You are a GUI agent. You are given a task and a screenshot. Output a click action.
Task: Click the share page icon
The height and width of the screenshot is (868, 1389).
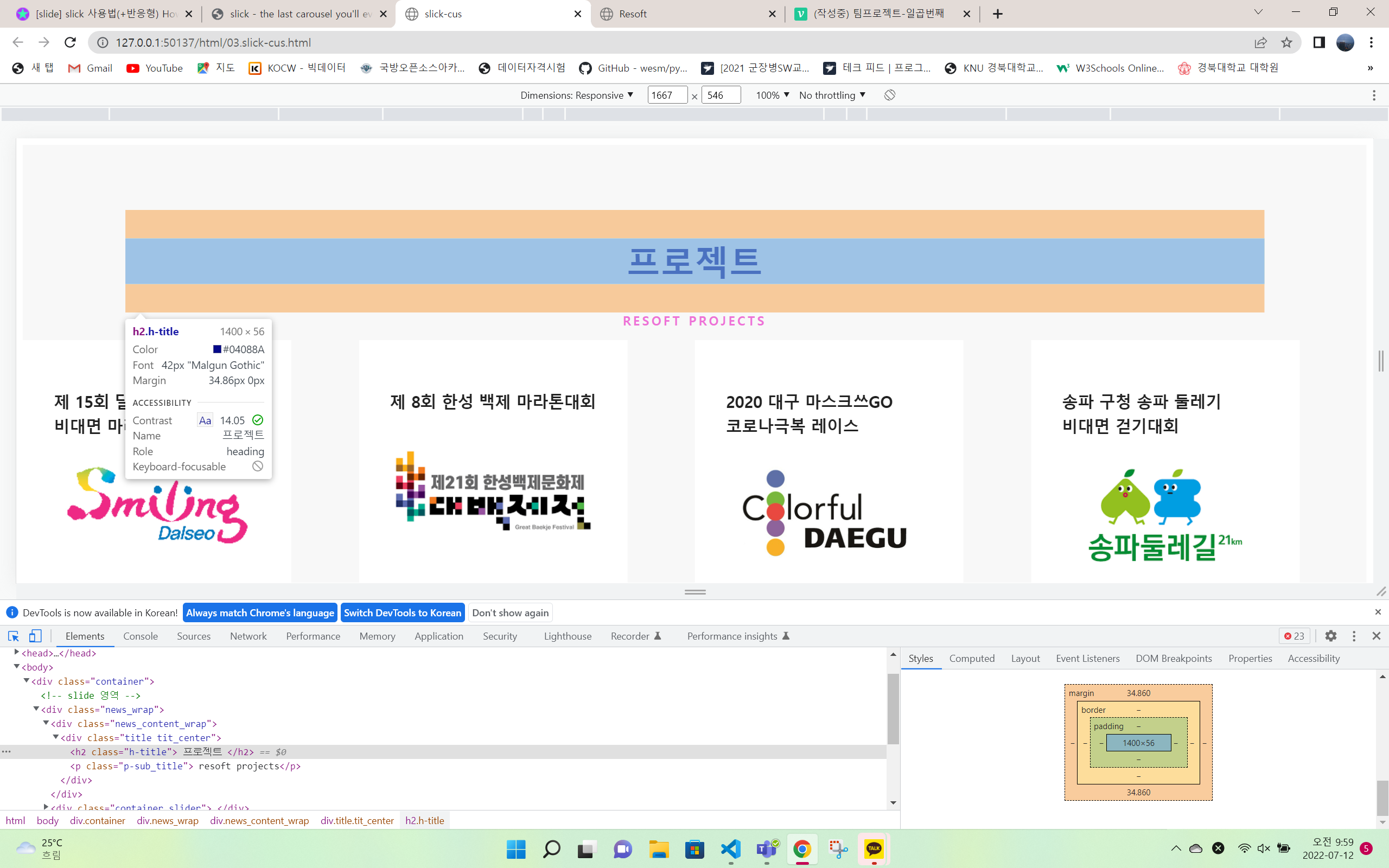tap(1260, 42)
